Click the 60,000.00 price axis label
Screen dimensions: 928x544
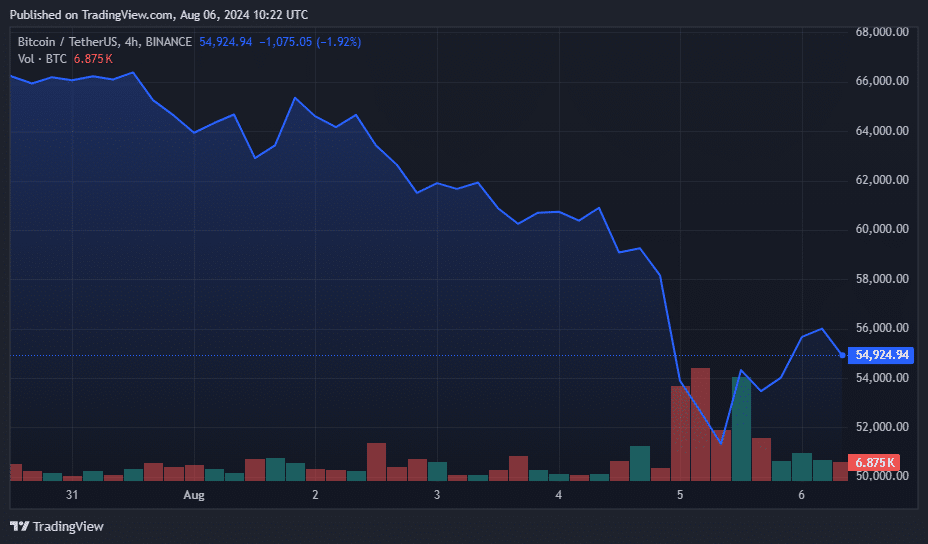click(x=882, y=229)
